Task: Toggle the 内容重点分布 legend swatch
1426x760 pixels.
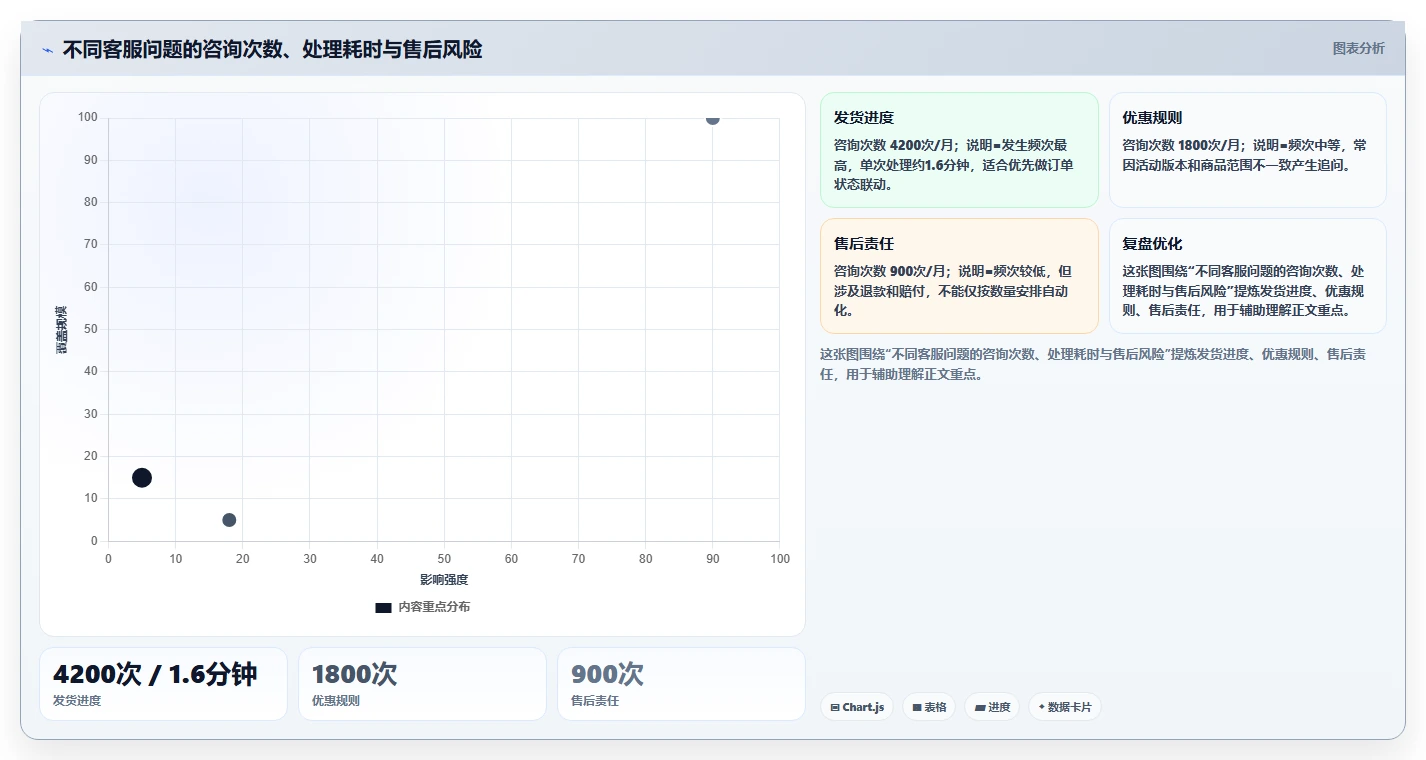Action: pyautogui.click(x=383, y=607)
